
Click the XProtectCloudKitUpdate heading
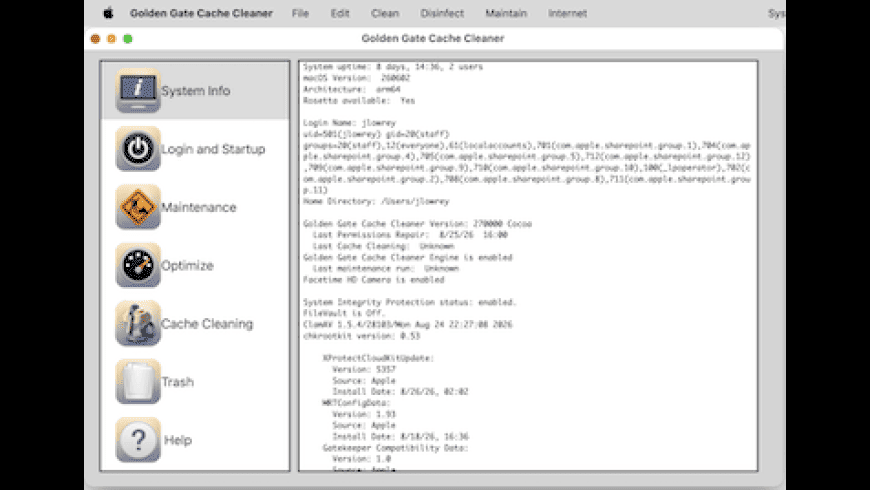coord(378,358)
